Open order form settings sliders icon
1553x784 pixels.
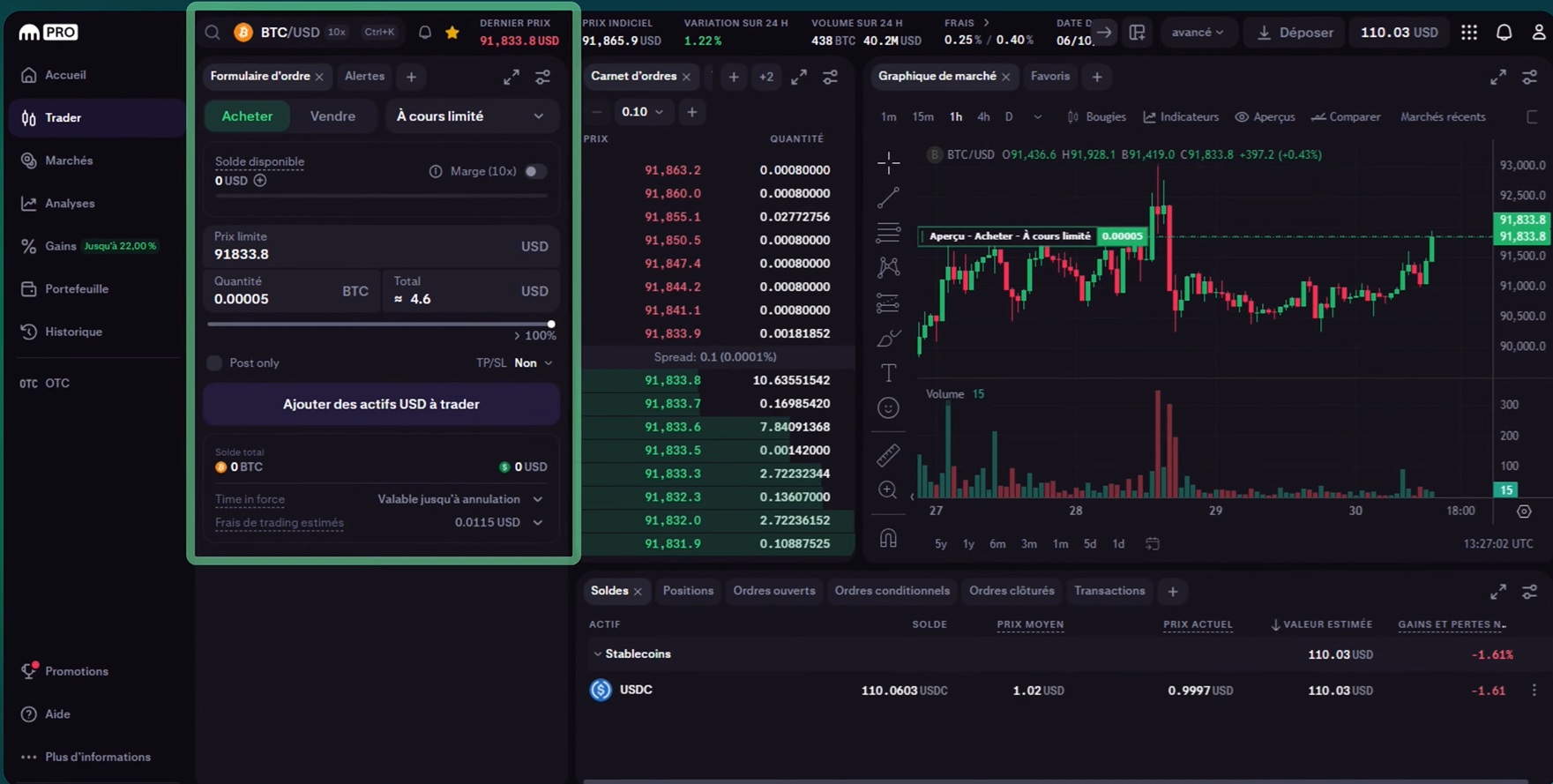tap(543, 78)
